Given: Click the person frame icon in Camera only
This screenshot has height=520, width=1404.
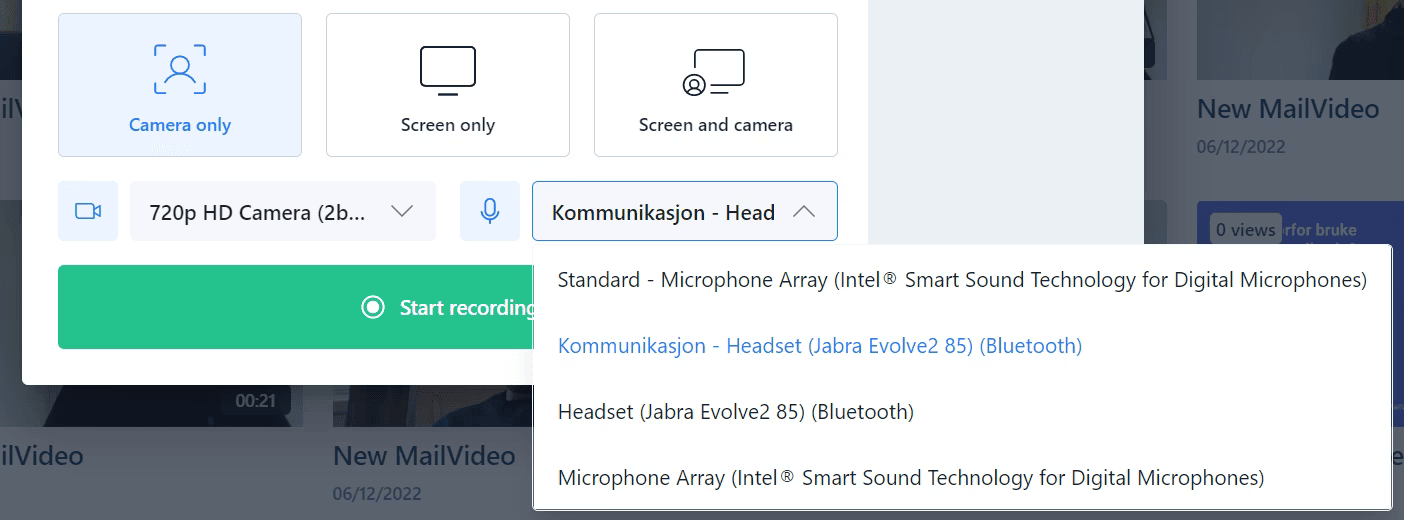Looking at the screenshot, I should tap(180, 68).
